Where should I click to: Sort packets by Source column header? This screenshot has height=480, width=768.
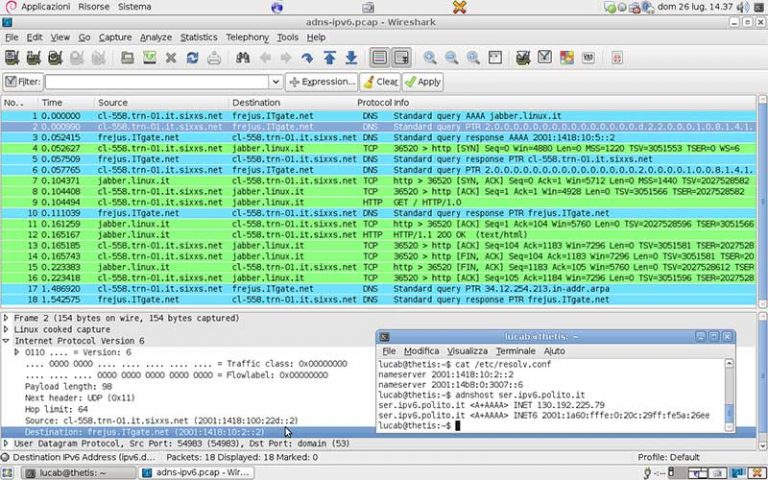pos(161,103)
